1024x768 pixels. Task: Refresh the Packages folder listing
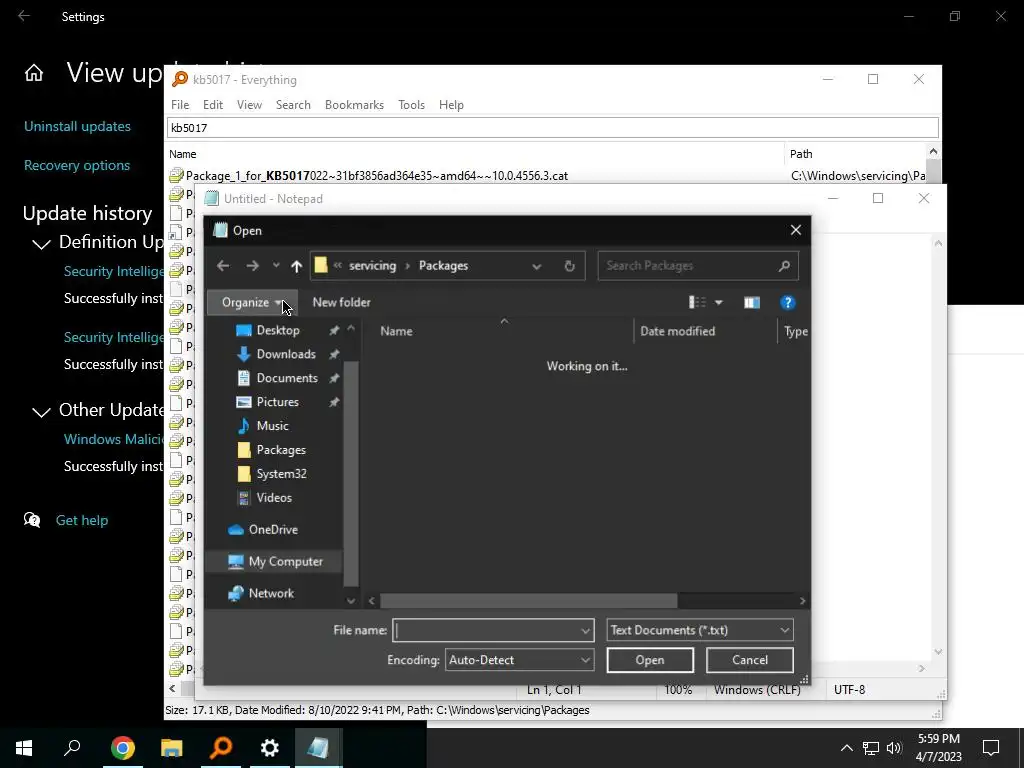coord(569,266)
